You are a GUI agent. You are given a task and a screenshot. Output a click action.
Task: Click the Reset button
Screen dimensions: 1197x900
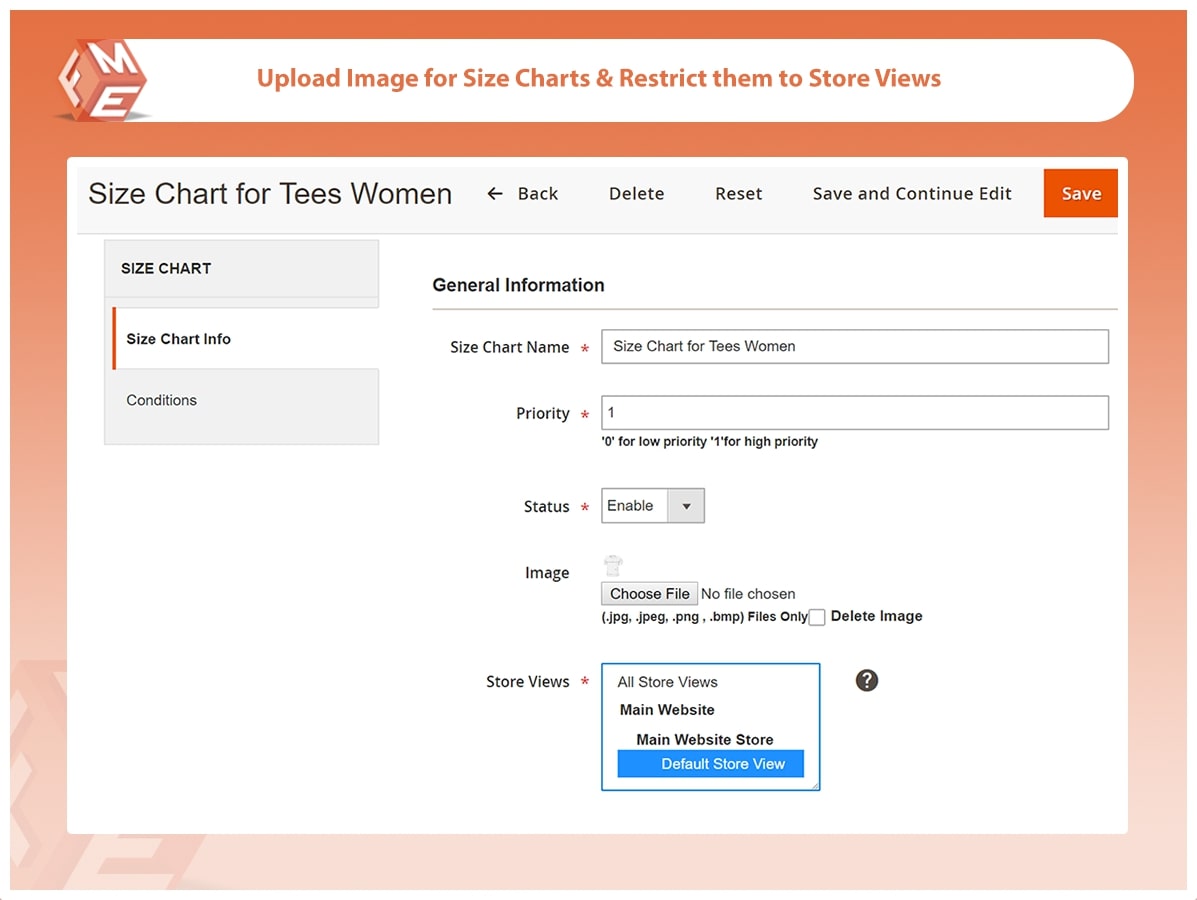(738, 194)
